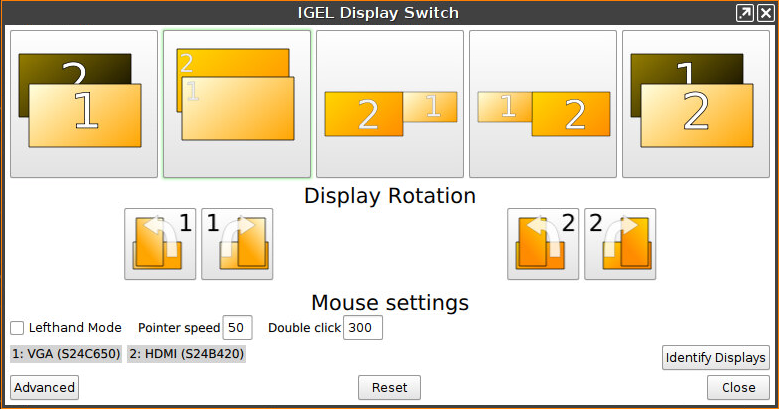779x409 pixels.
Task: Rotate display 2 counterclockwise
Action: (543, 244)
